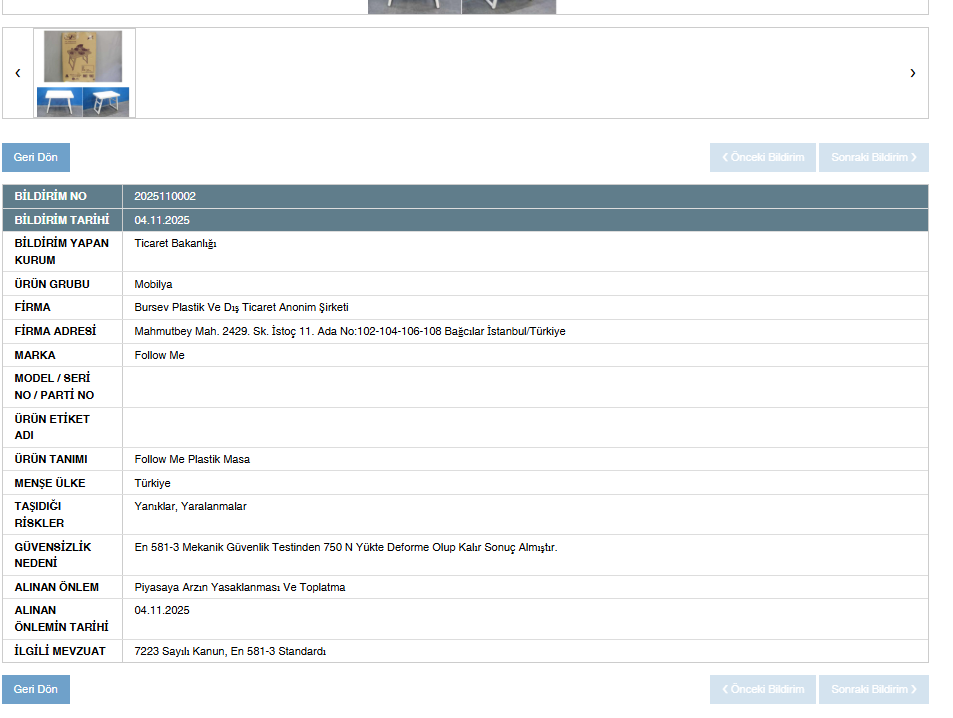Click the bottom Geri Dön button
The width and height of the screenshot is (953, 718).
36,690
